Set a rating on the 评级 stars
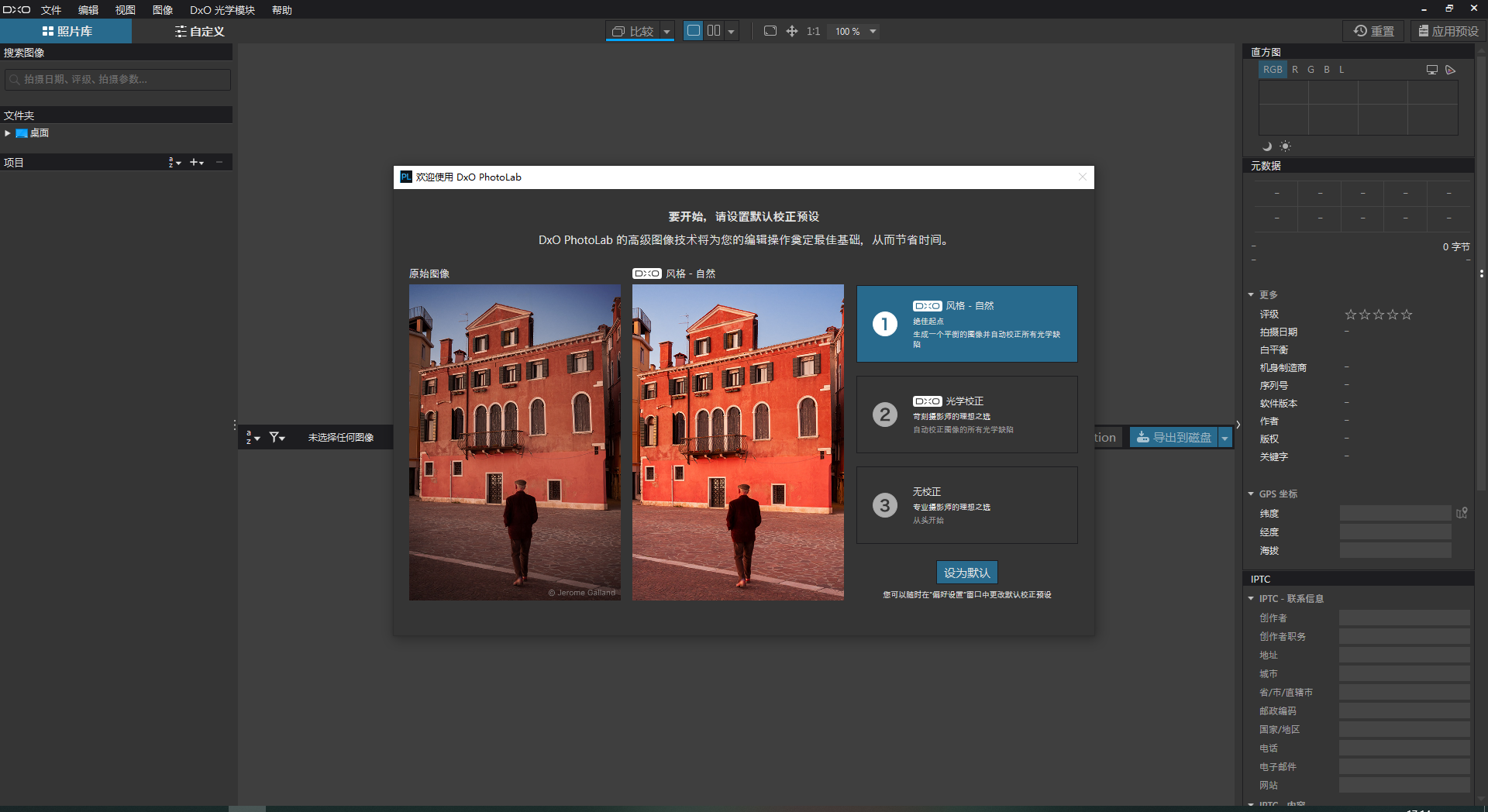 (x=1378, y=315)
